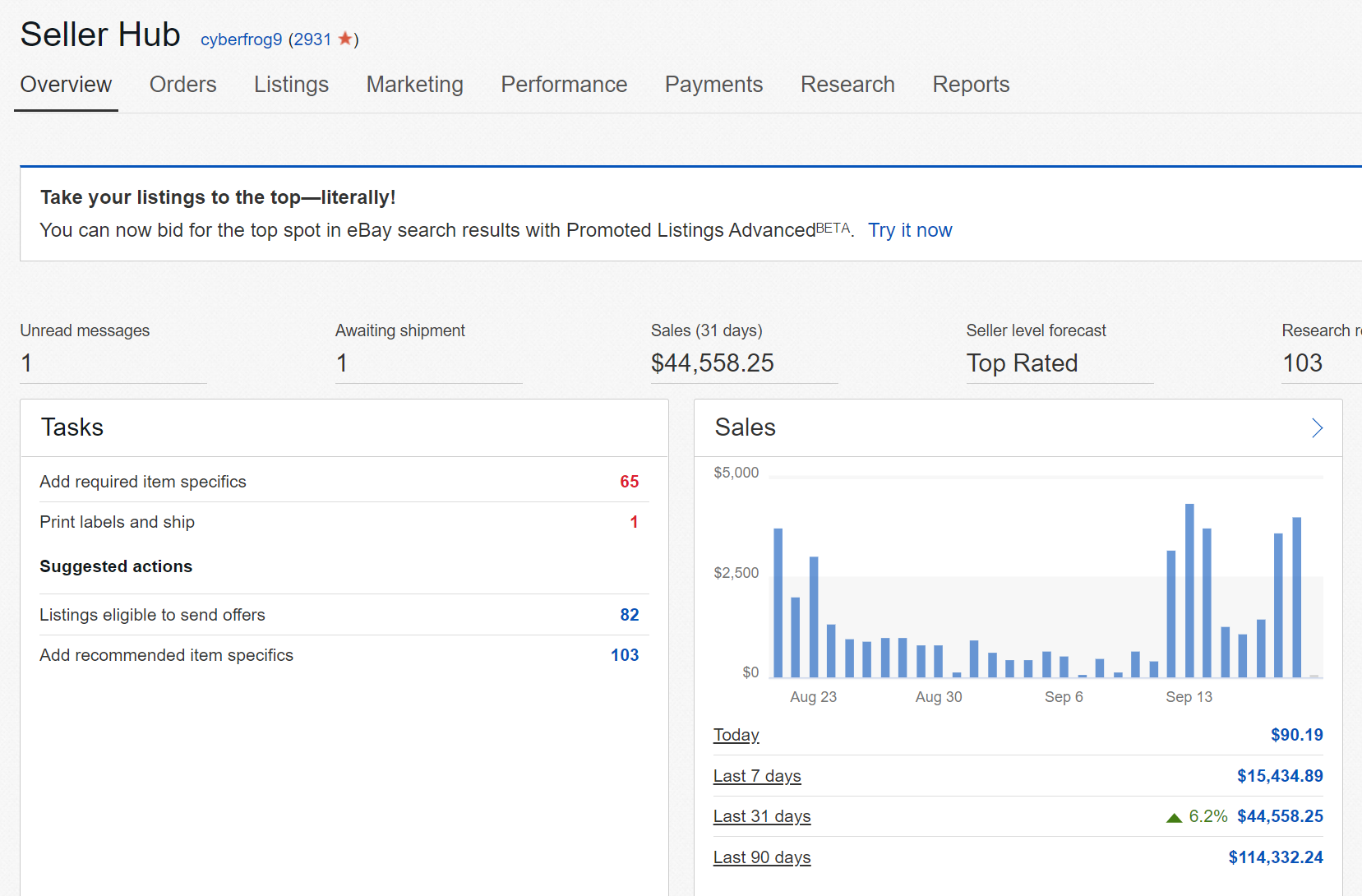Click the $2,500 axis label
The height and width of the screenshot is (896, 1362).
(736, 573)
